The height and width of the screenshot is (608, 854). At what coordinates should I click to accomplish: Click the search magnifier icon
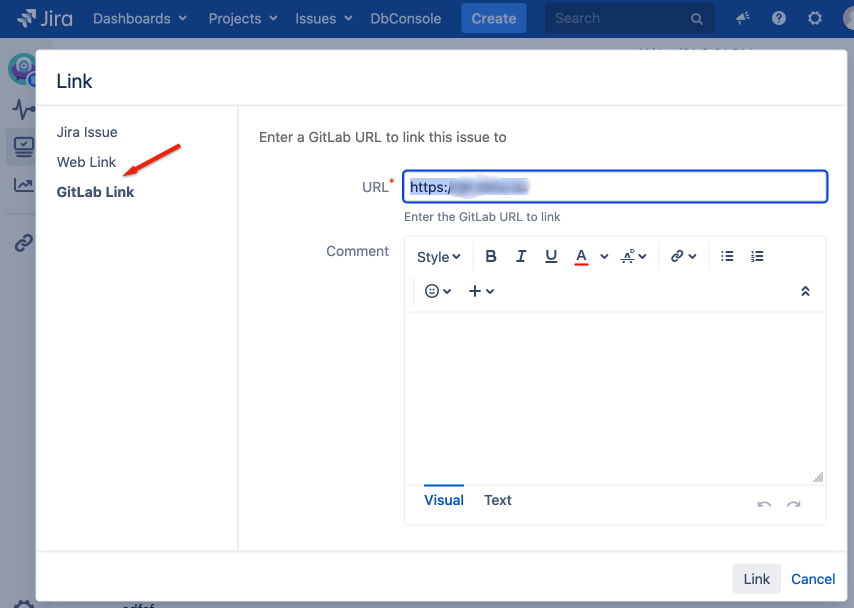(697, 18)
